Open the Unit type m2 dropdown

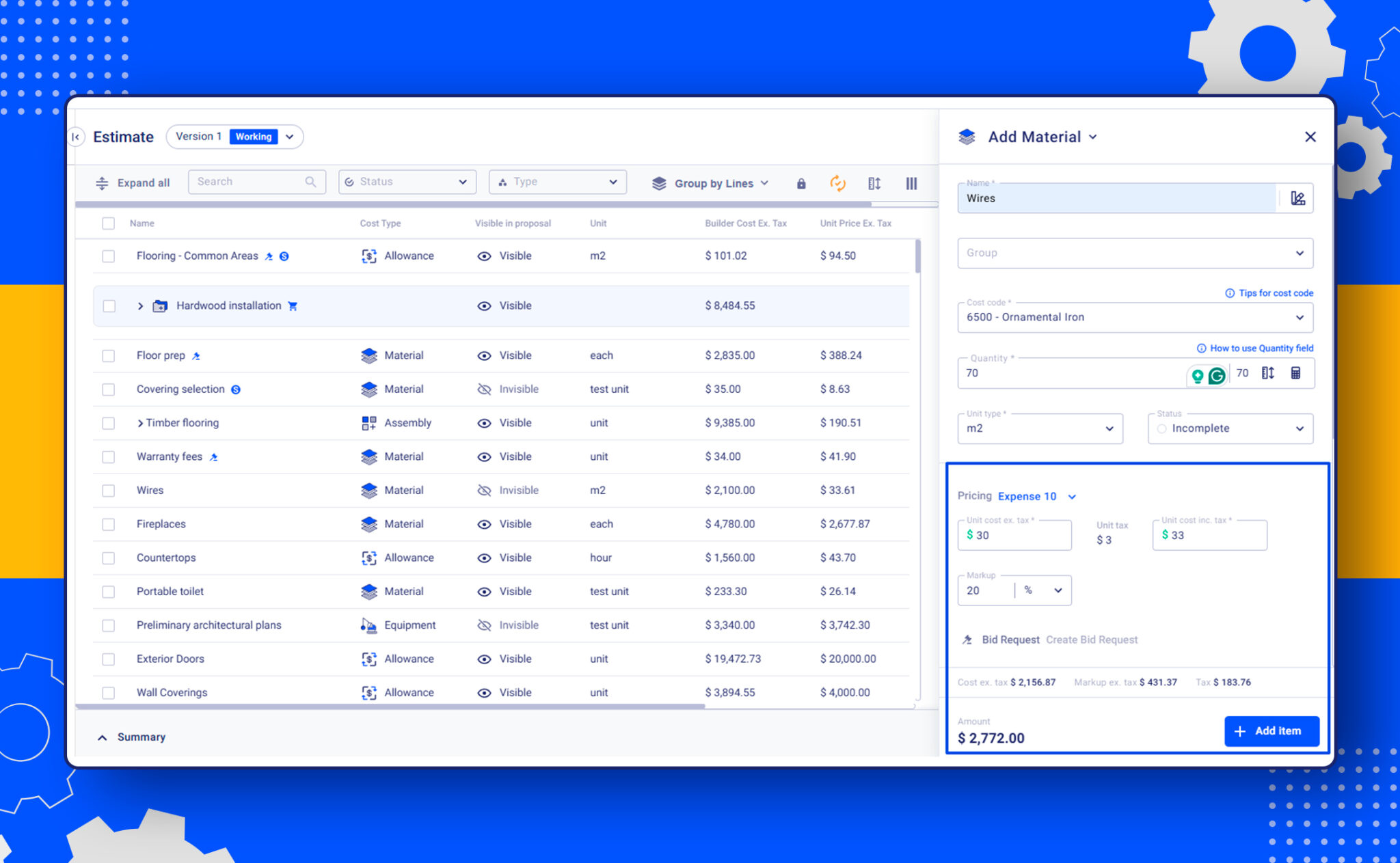[1040, 428]
